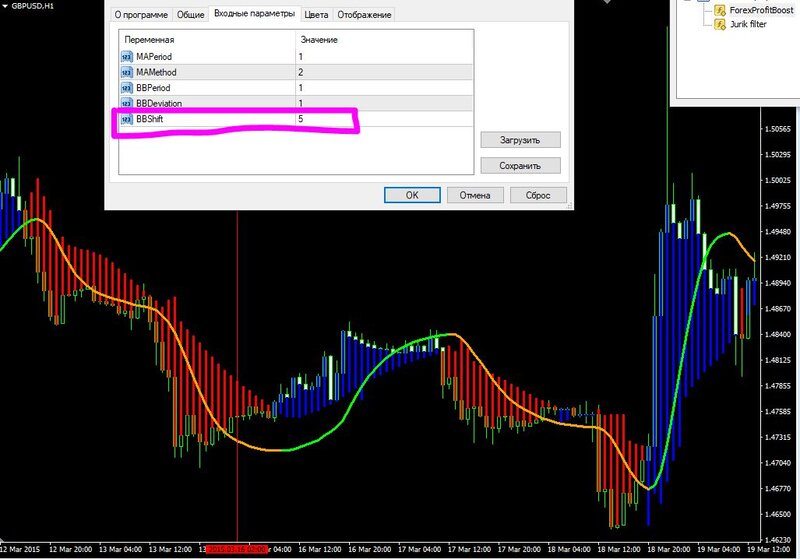Edit the MAMethod value 2 cell
This screenshot has height=559, width=800.
point(385,72)
